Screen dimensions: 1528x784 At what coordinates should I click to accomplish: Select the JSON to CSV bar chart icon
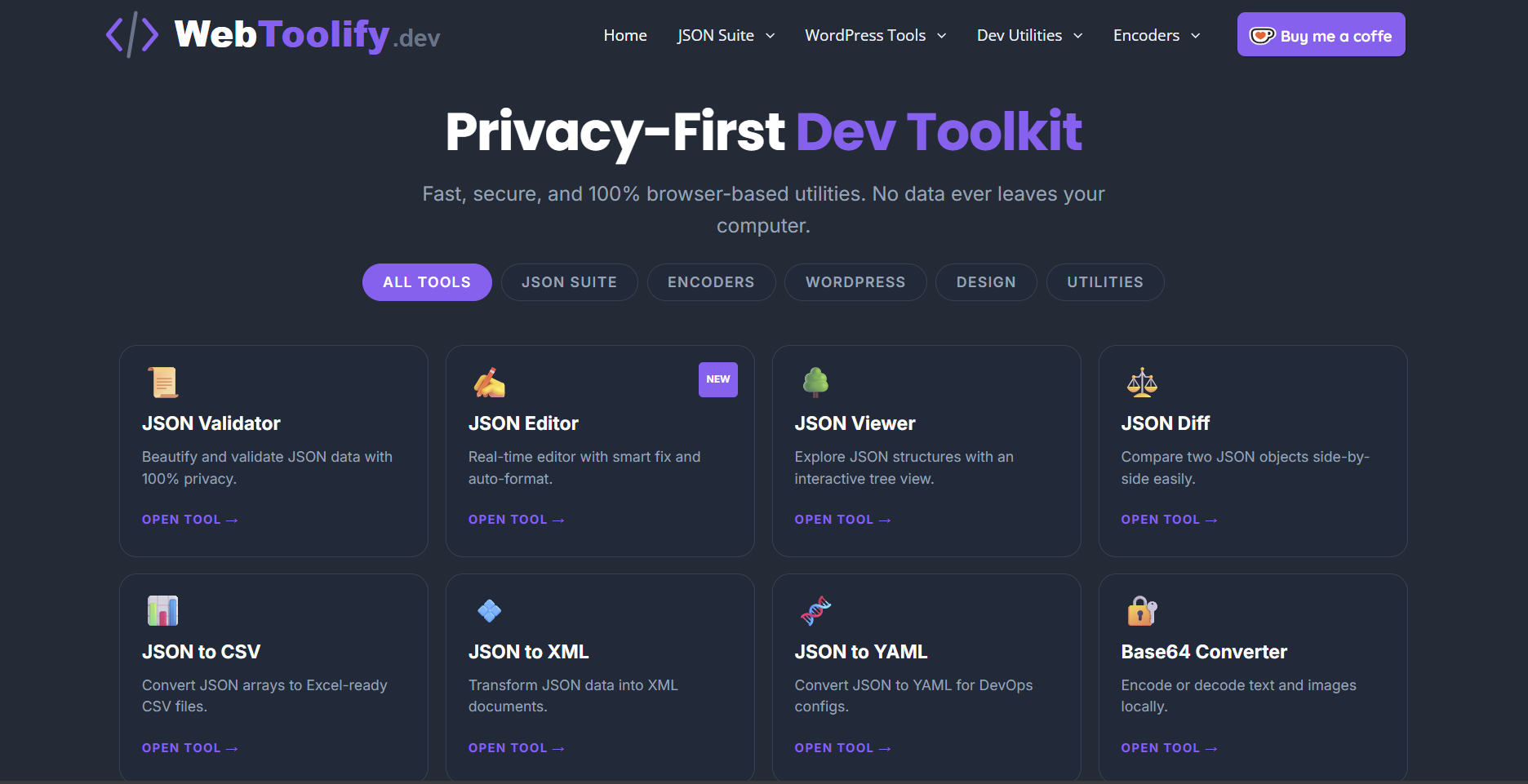[x=162, y=610]
